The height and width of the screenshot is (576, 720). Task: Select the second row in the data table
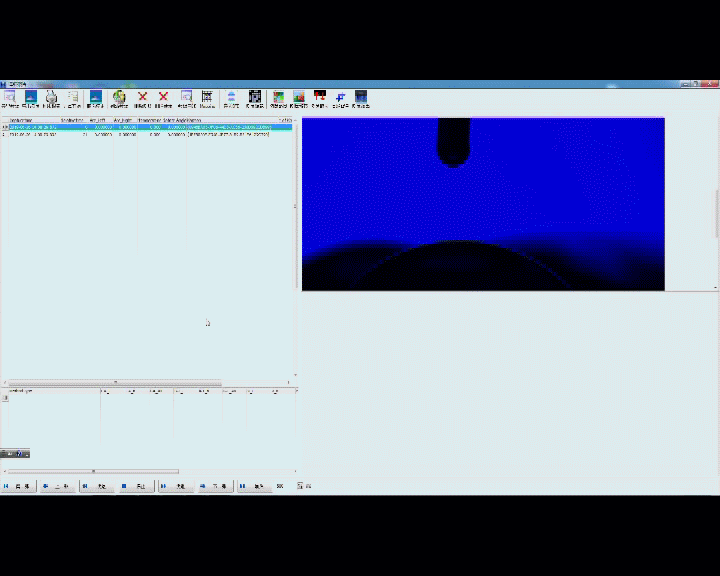click(147, 135)
